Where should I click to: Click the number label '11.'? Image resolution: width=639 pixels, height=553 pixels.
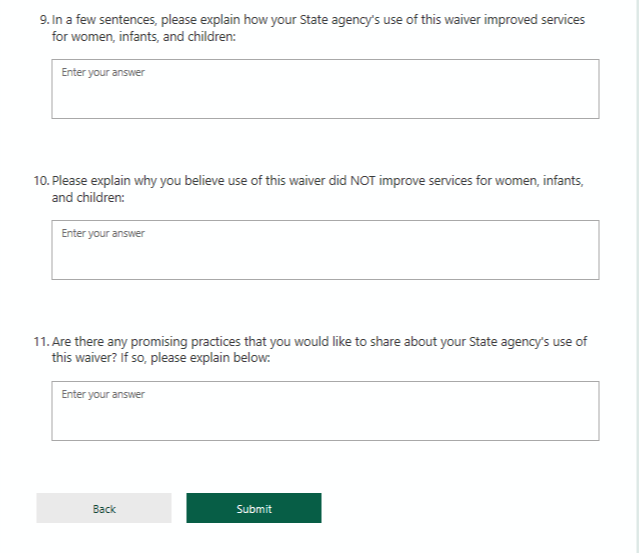(41, 342)
